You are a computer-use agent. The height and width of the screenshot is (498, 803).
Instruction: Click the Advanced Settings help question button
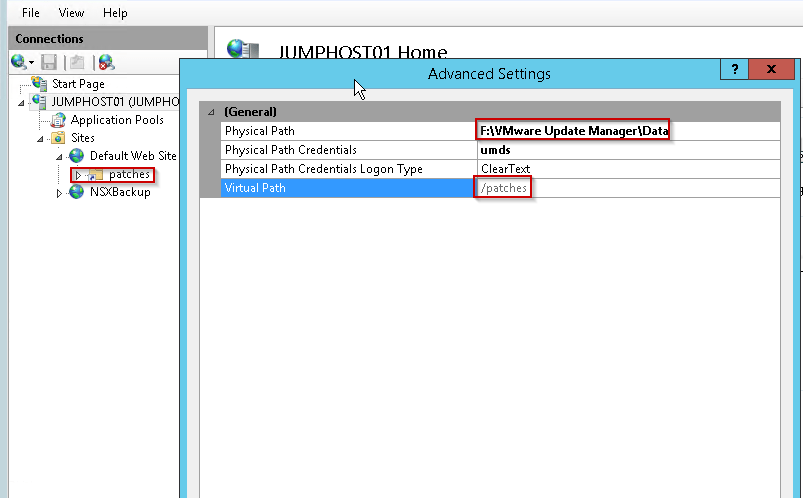click(x=734, y=70)
